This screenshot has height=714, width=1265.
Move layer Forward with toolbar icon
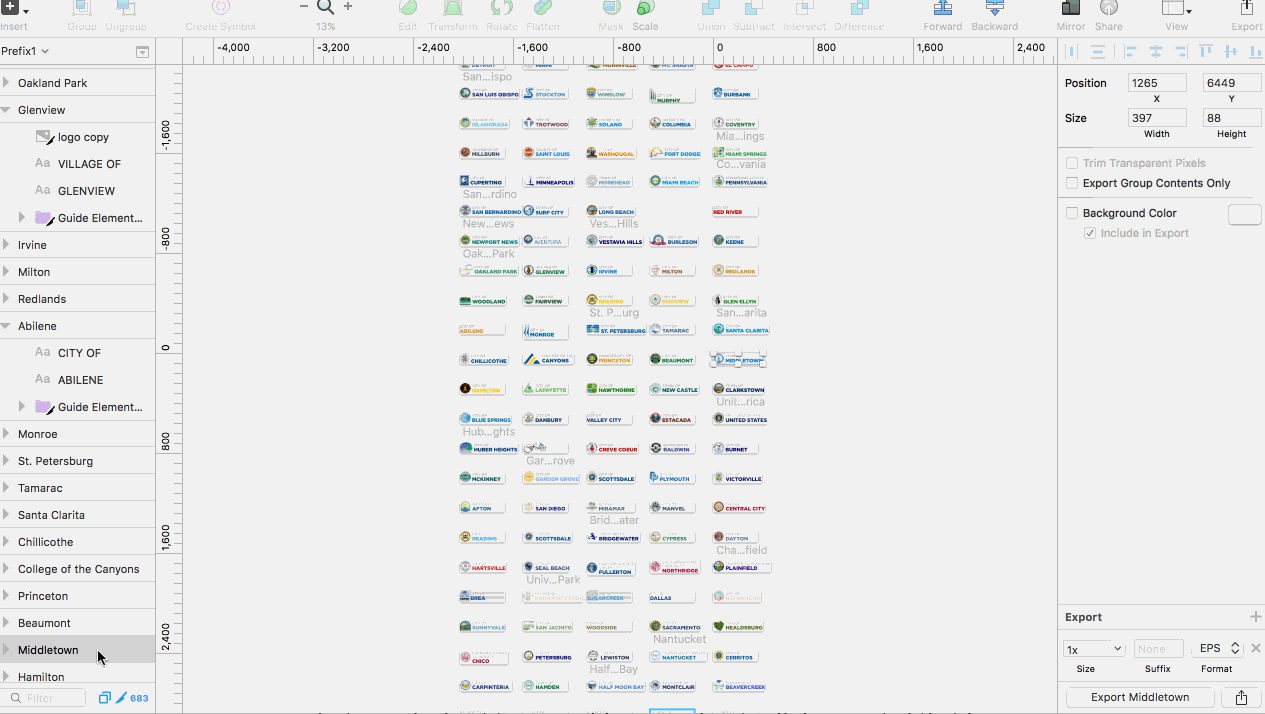click(942, 8)
